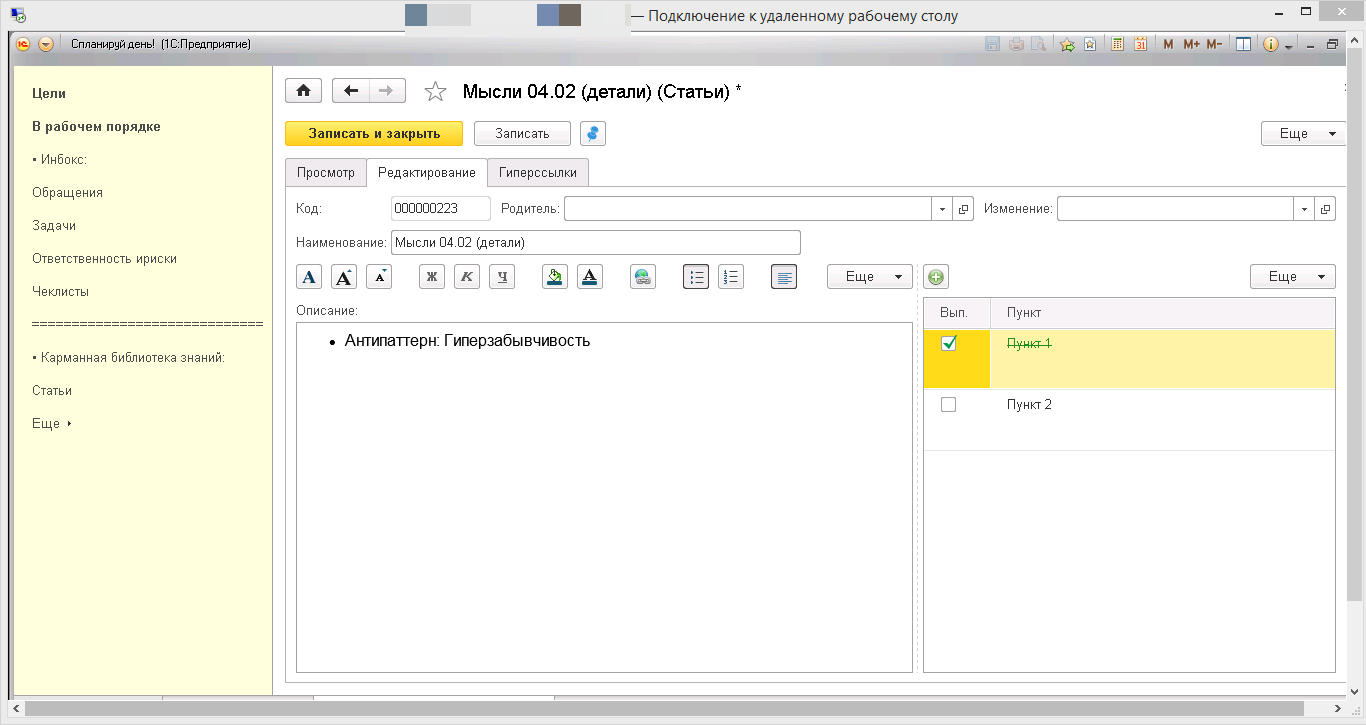This screenshot has width=1366, height=725.
Task: Open Чеклисты in the sidebar
Action: click(x=60, y=292)
